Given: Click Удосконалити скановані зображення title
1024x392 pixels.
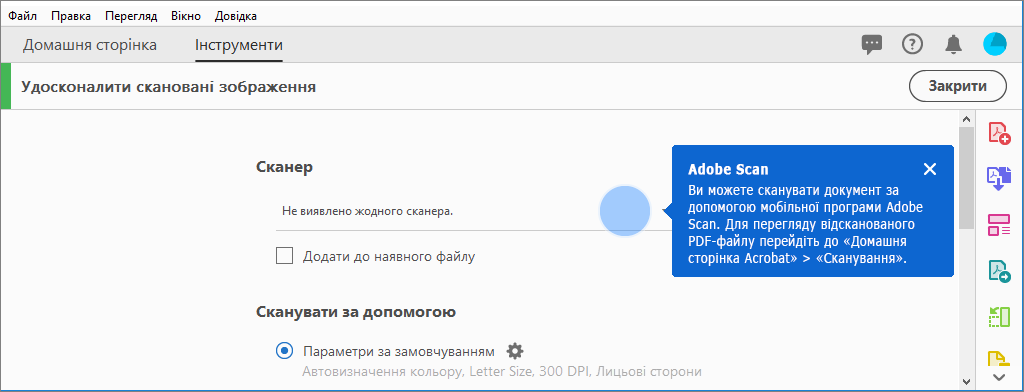Looking at the screenshot, I should pyautogui.click(x=168, y=86).
